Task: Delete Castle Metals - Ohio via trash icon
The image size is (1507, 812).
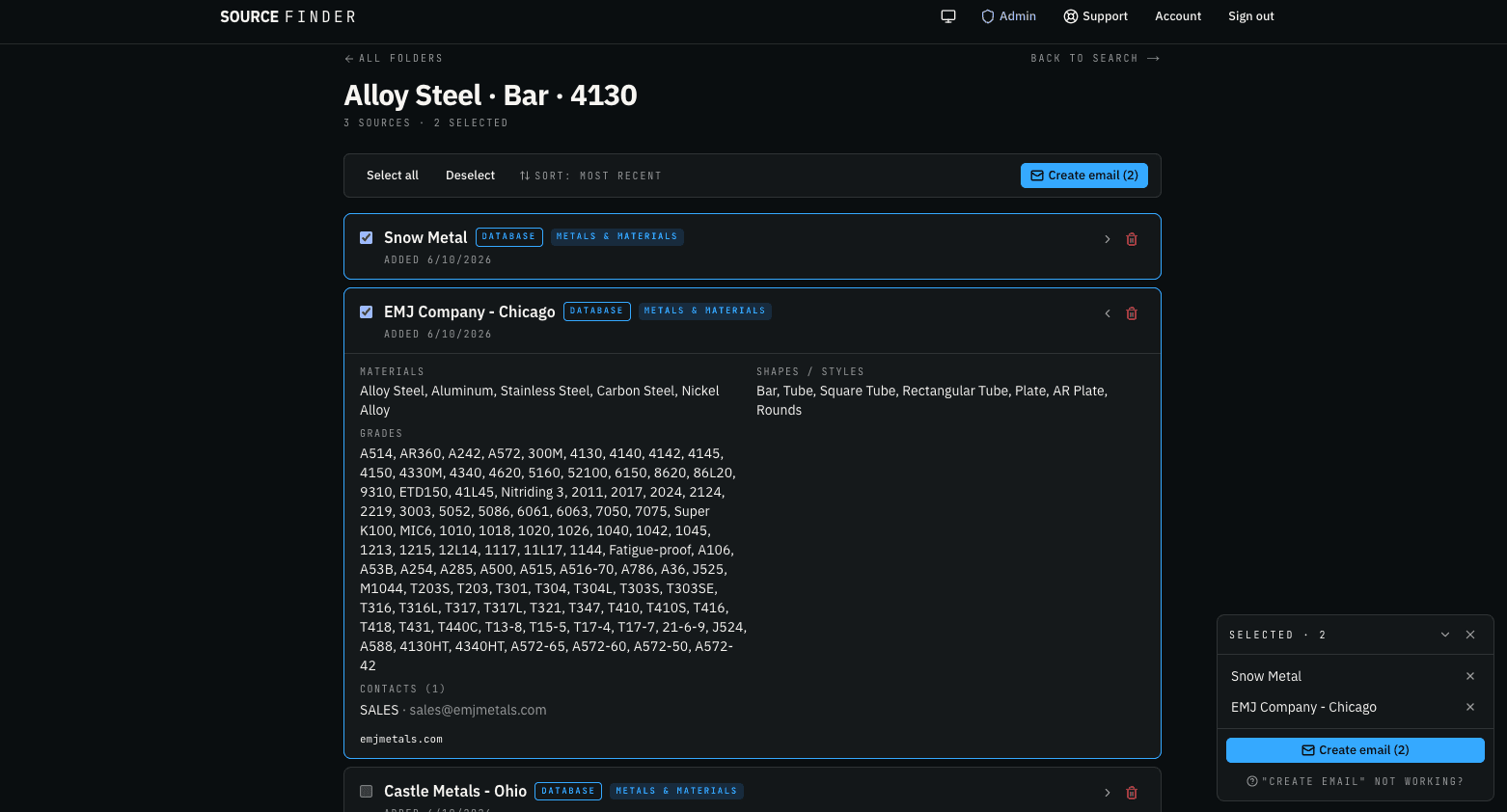Action: [1132, 793]
